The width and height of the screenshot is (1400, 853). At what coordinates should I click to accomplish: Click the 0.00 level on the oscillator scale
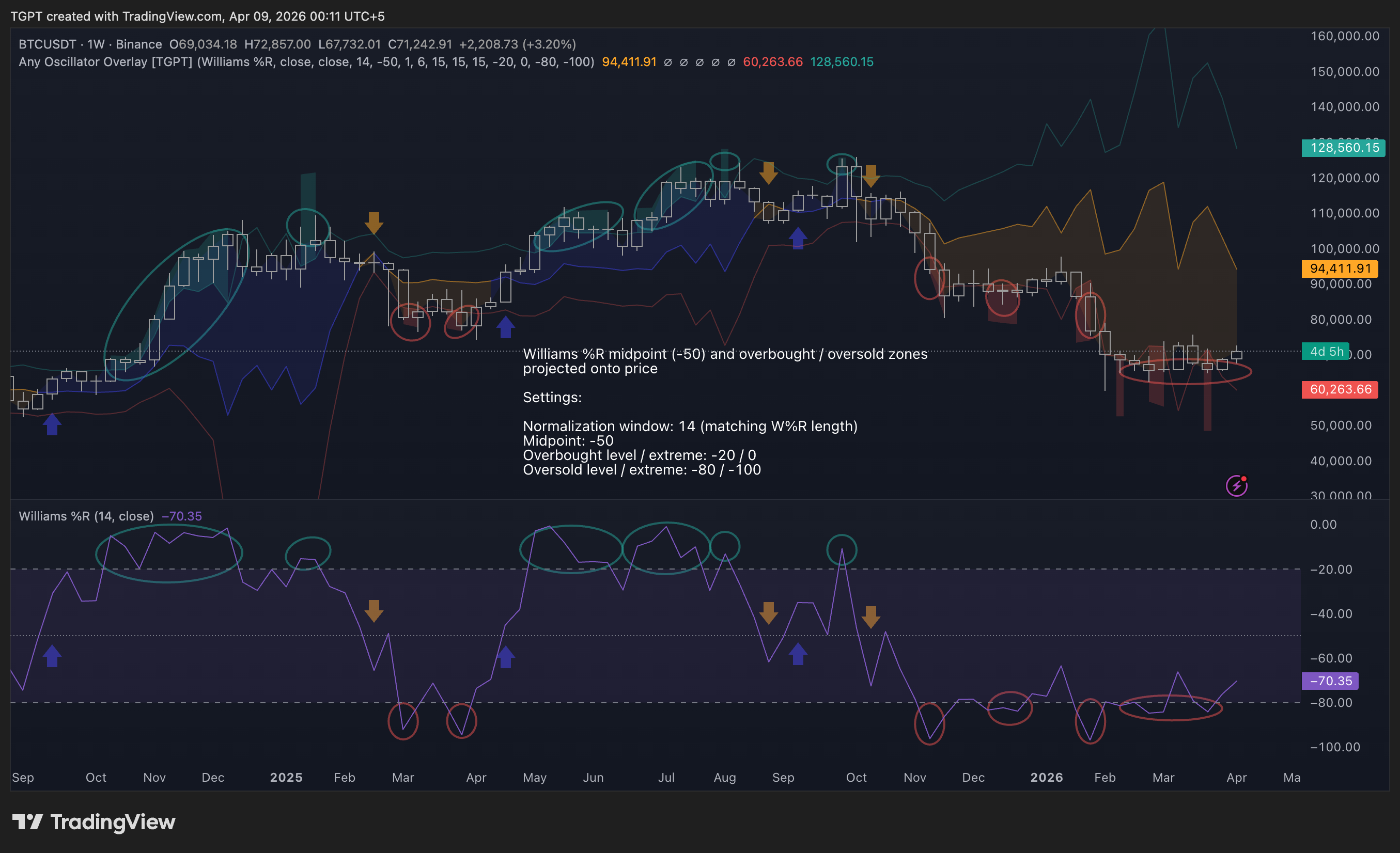(1324, 524)
